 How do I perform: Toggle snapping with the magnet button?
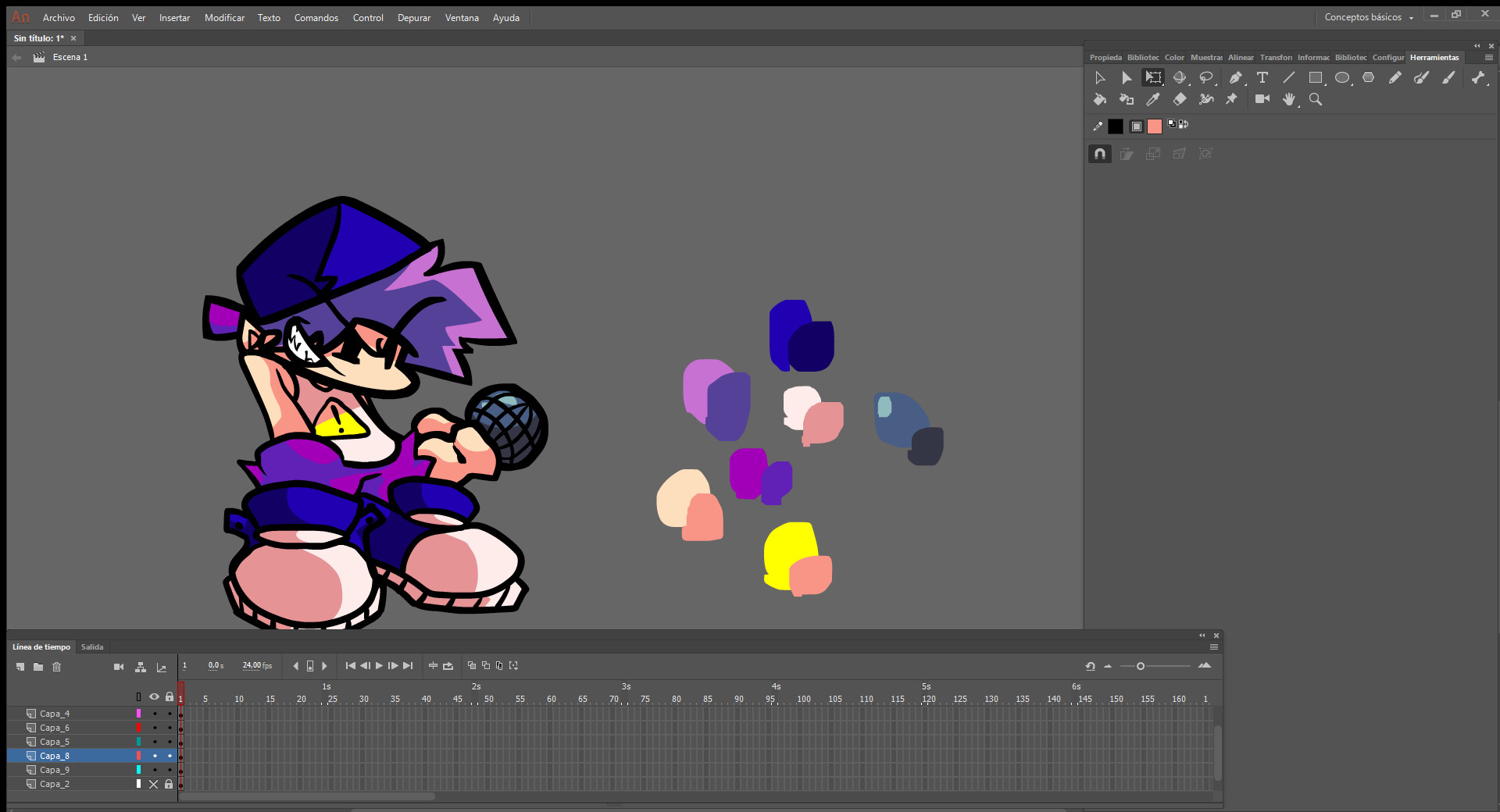coord(1099,154)
